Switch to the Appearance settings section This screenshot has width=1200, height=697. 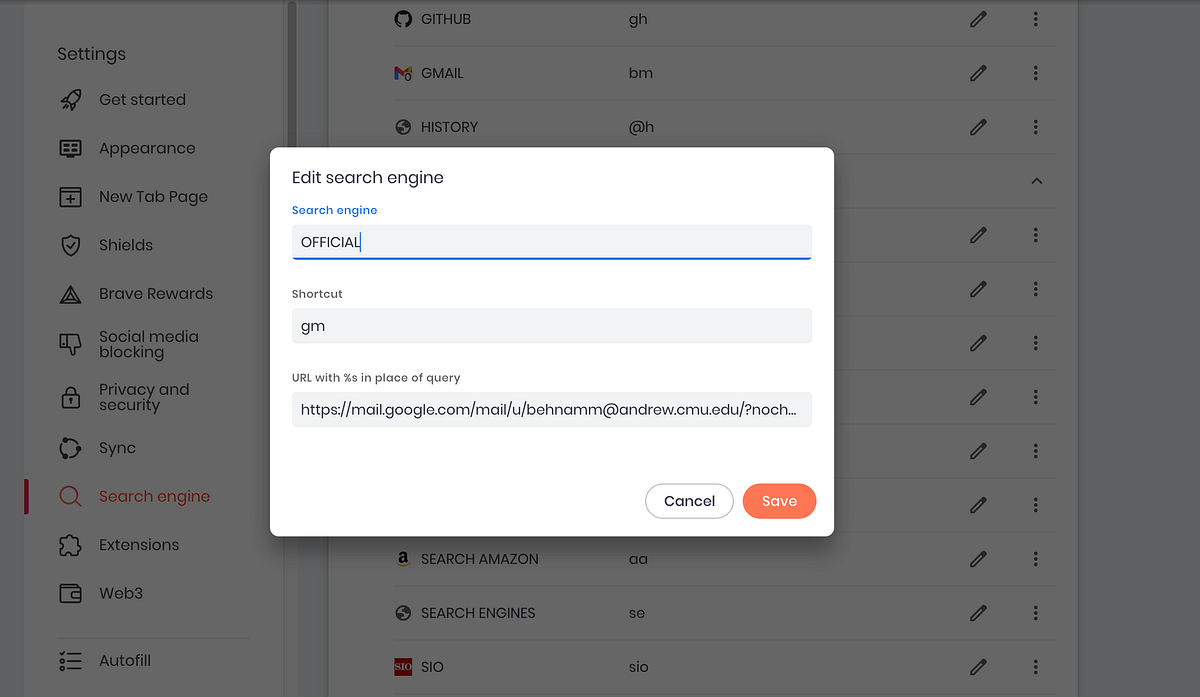click(147, 148)
